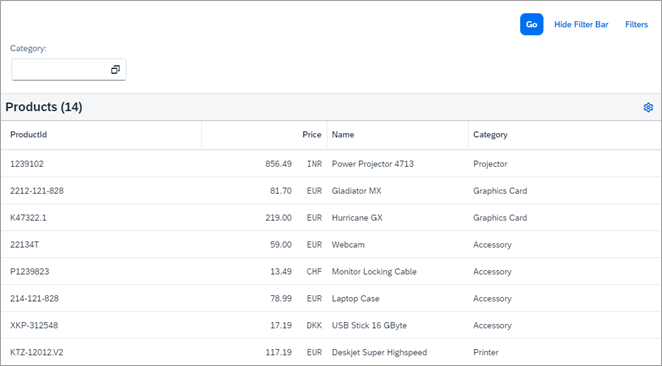This screenshot has height=366, width=662.
Task: Click the USB Stick 16 GByte row
Action: (331, 325)
